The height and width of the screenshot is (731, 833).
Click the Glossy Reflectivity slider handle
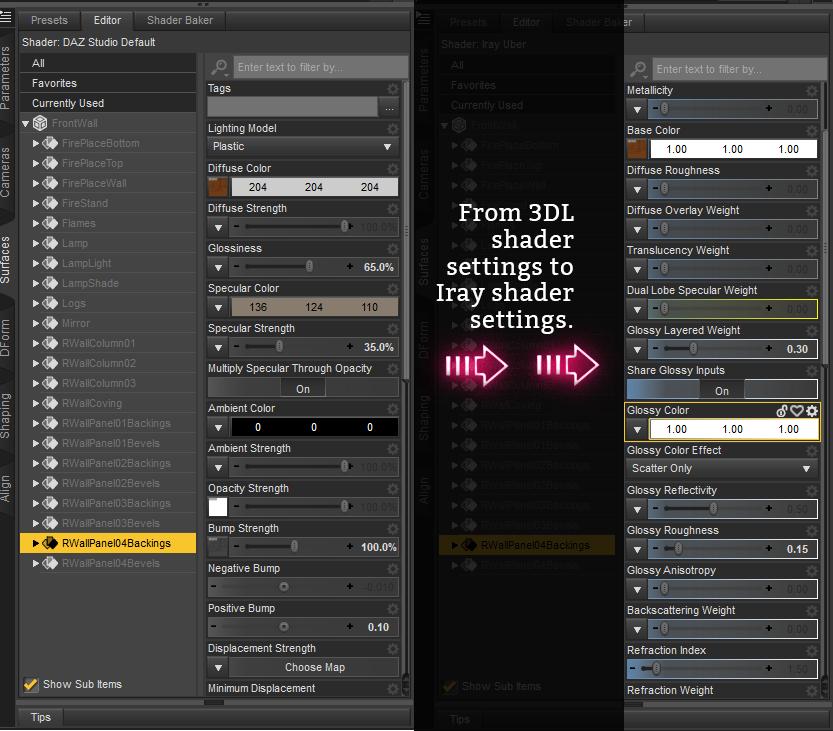coord(713,508)
